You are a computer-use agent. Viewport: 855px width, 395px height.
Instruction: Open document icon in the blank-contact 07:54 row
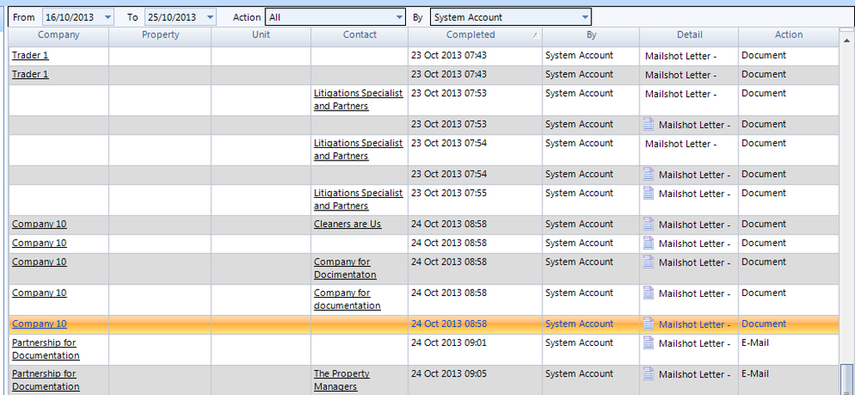(648, 174)
